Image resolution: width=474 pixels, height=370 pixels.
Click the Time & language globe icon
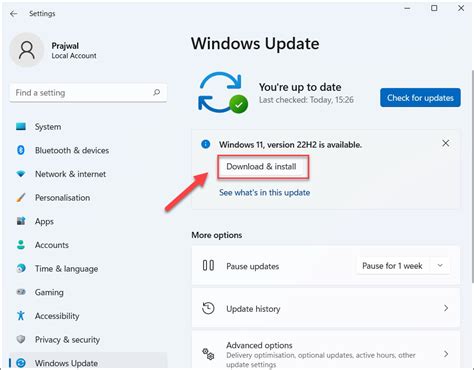(x=21, y=268)
